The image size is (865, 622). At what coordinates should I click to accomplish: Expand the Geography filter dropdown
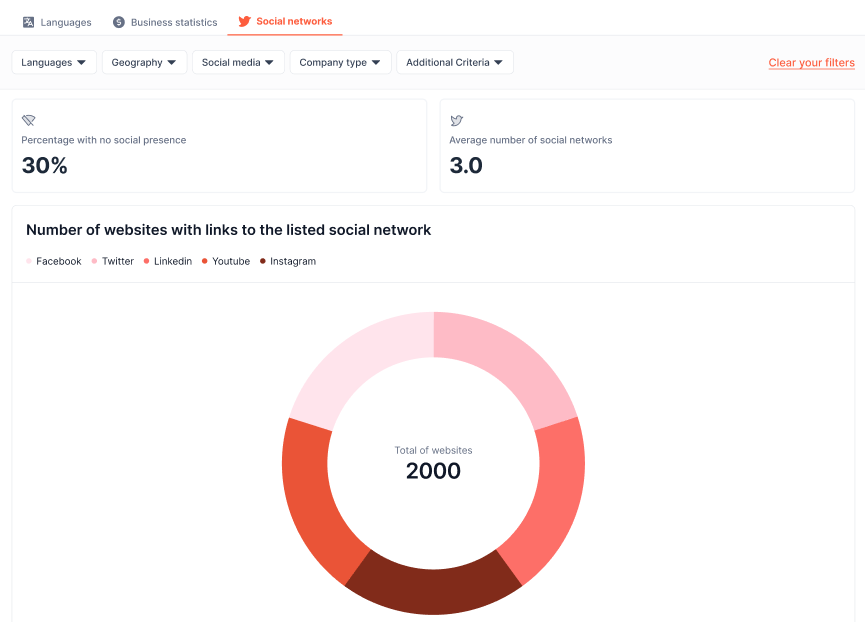tap(144, 62)
